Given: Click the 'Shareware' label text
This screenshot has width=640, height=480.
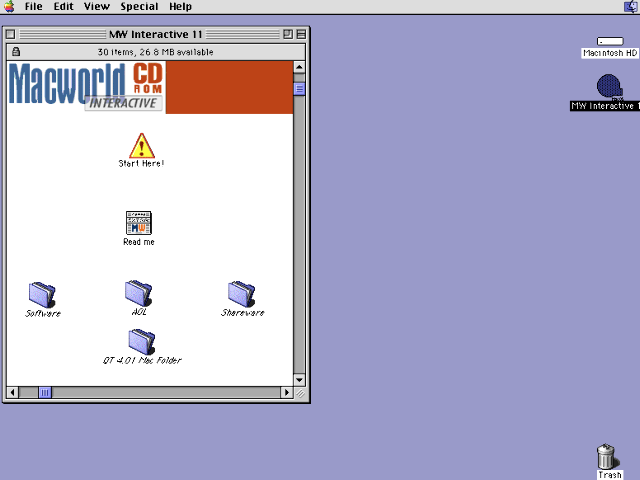Looking at the screenshot, I should click(242, 313).
